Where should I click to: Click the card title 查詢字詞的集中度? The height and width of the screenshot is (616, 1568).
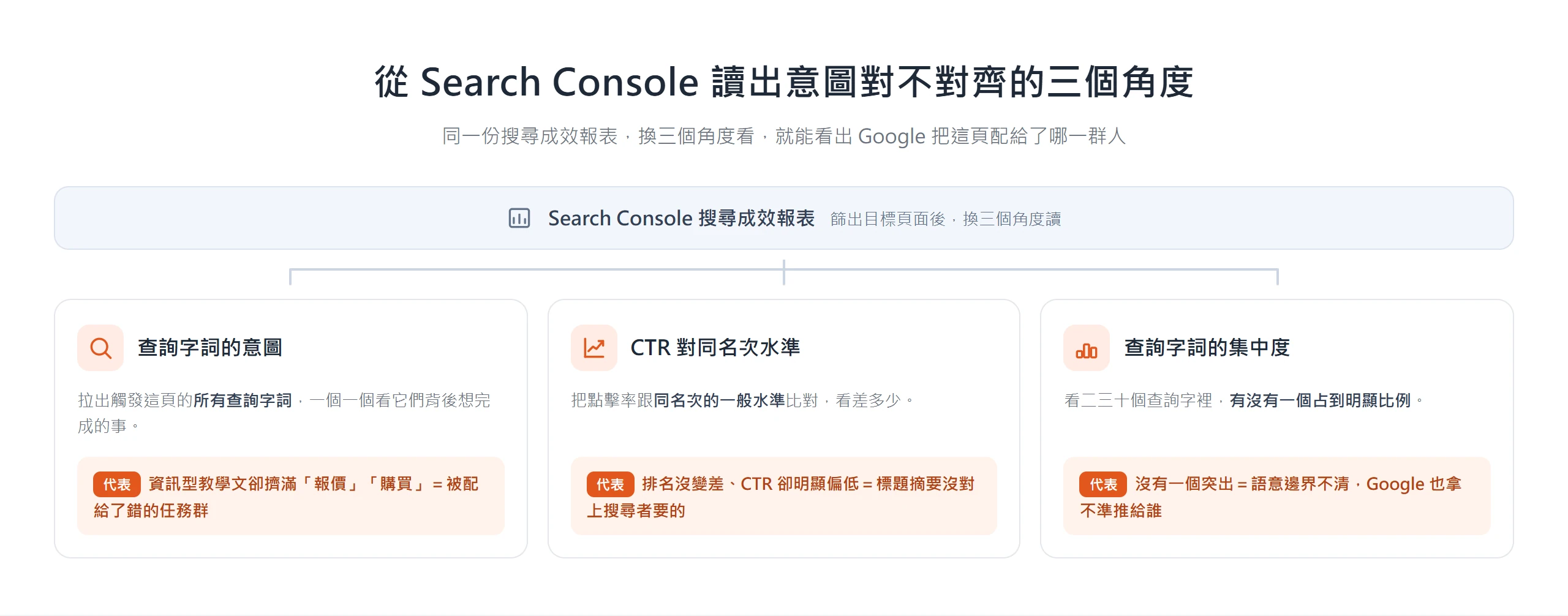pos(1207,348)
